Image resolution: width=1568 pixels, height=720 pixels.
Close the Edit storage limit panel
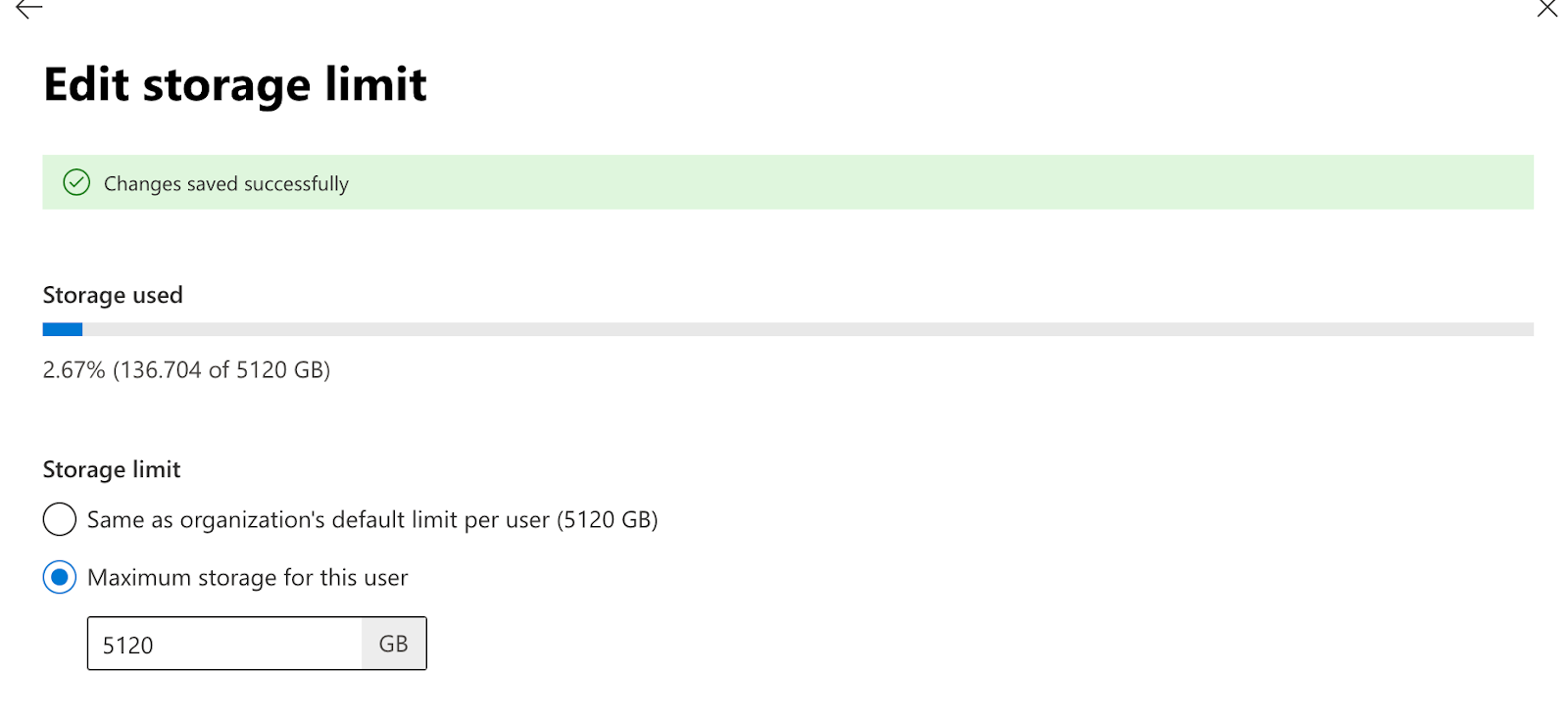click(x=1546, y=9)
